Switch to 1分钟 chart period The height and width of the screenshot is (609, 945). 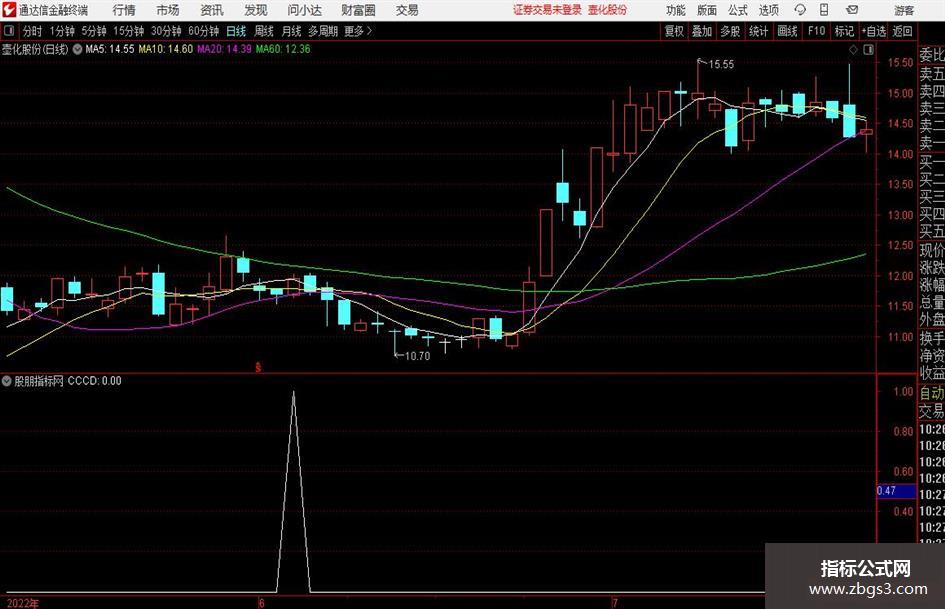click(62, 31)
